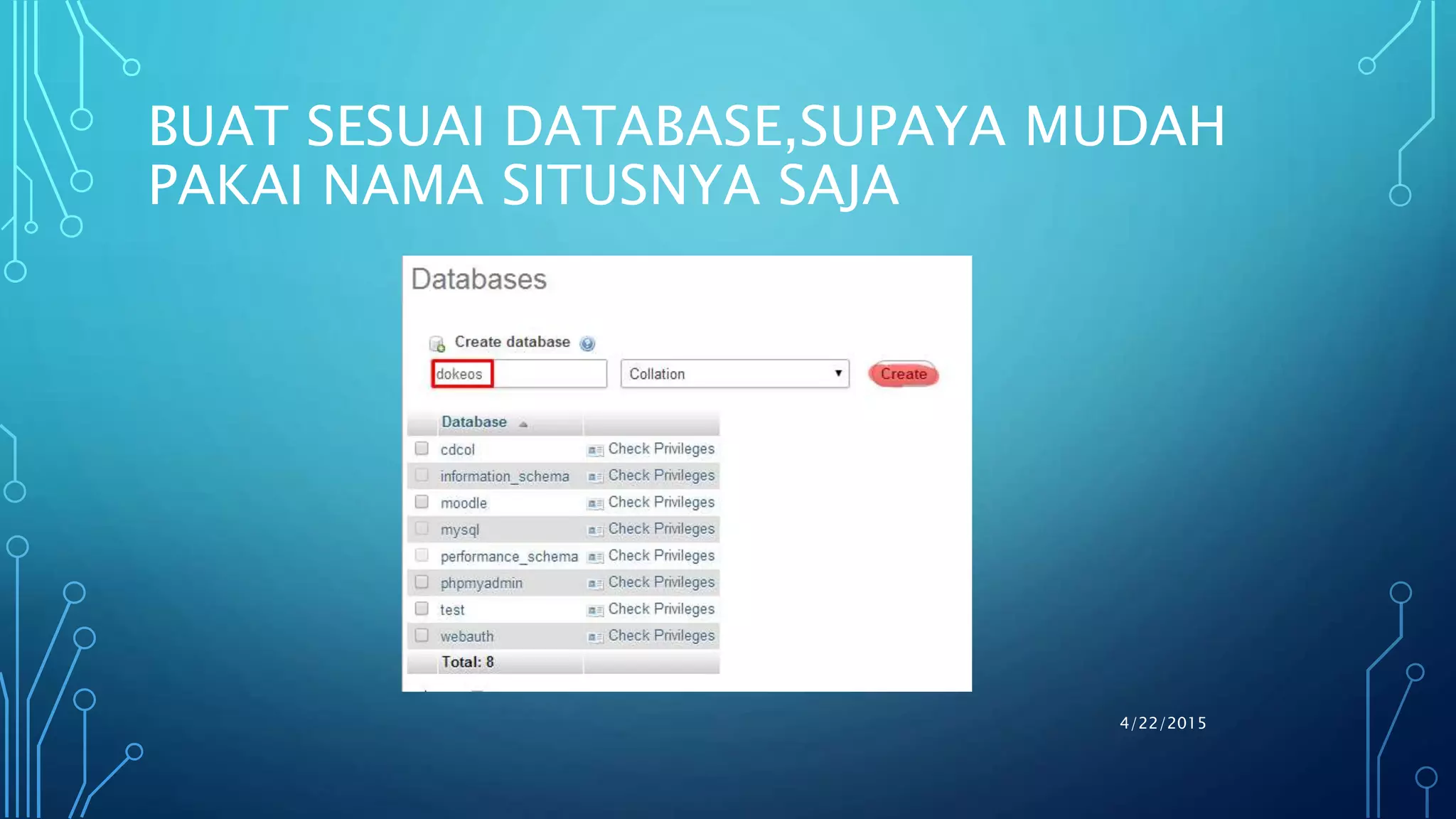Click the privileges icon in the cdcol row
This screenshot has height=819, width=1456.
(x=595, y=450)
